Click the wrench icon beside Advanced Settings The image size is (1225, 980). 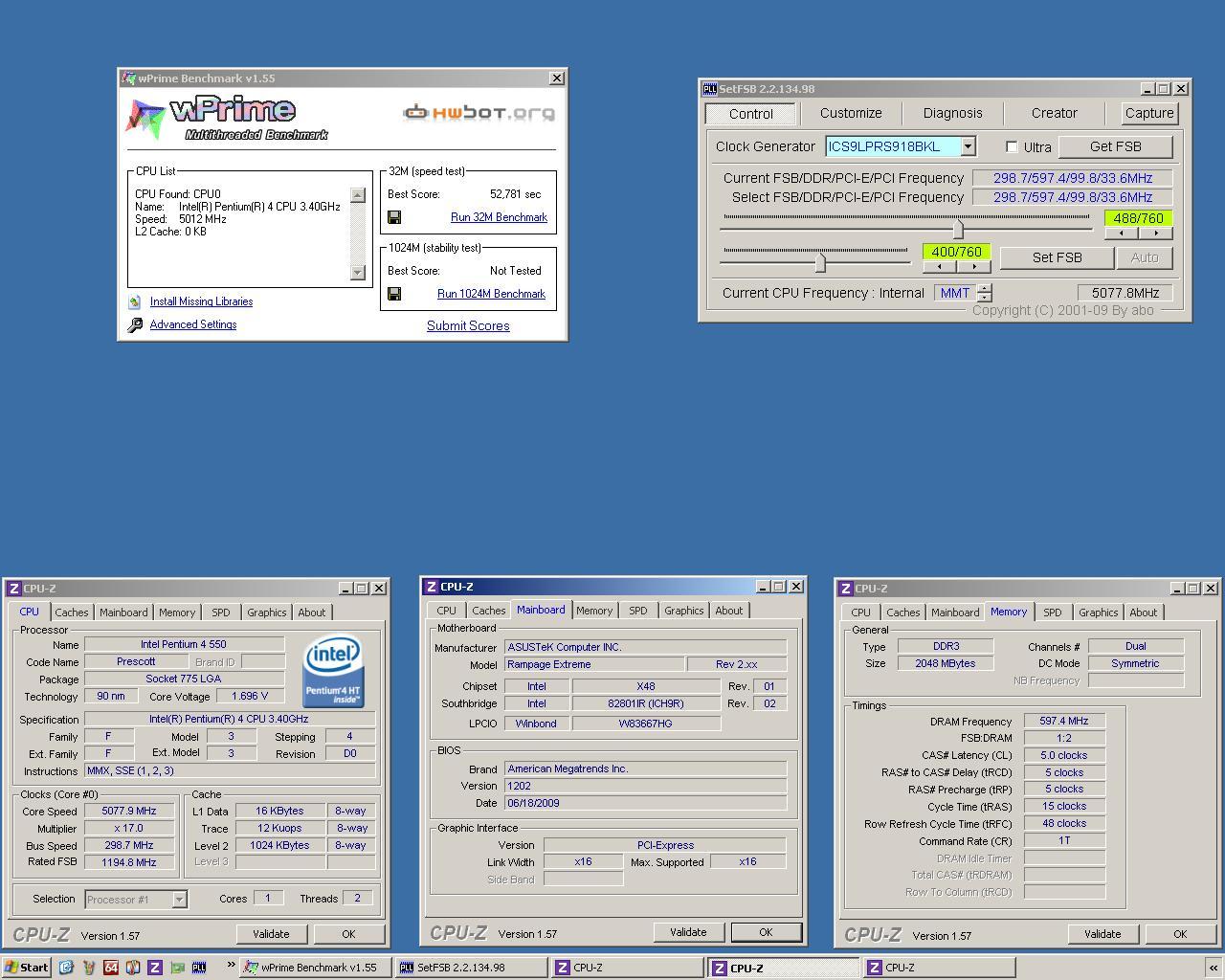tap(135, 325)
